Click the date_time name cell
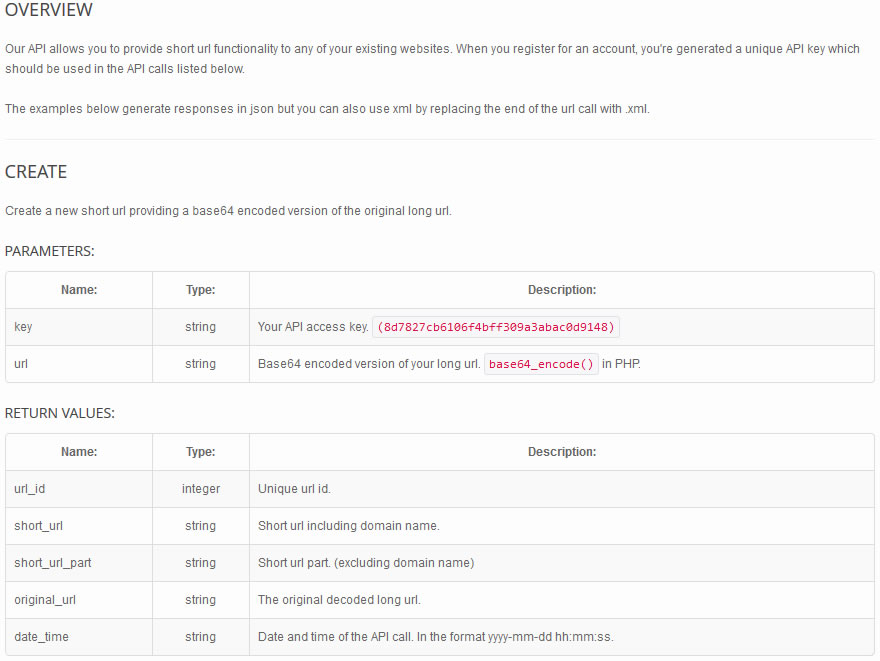 (79, 637)
